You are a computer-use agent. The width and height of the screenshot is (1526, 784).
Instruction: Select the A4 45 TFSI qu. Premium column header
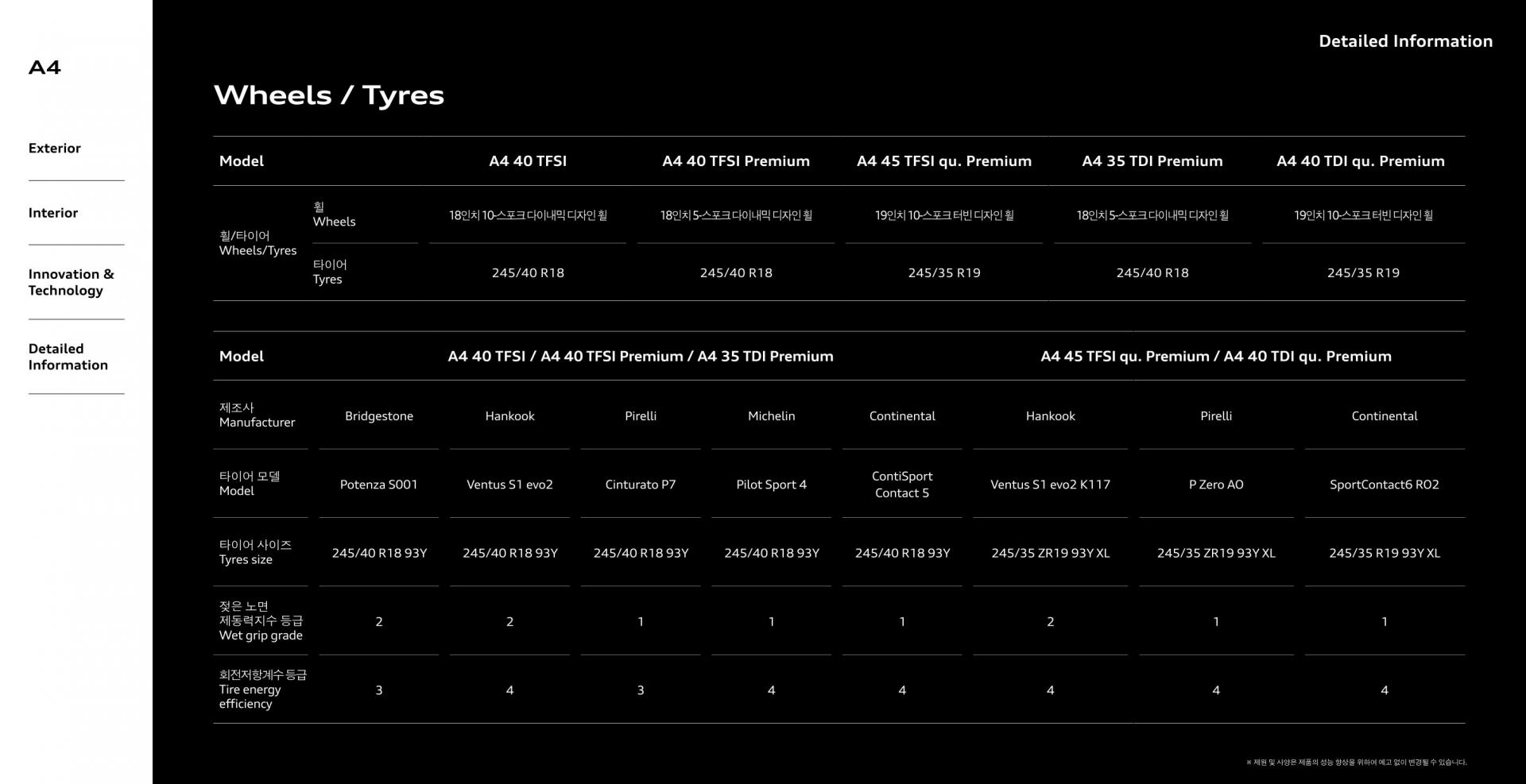click(944, 161)
